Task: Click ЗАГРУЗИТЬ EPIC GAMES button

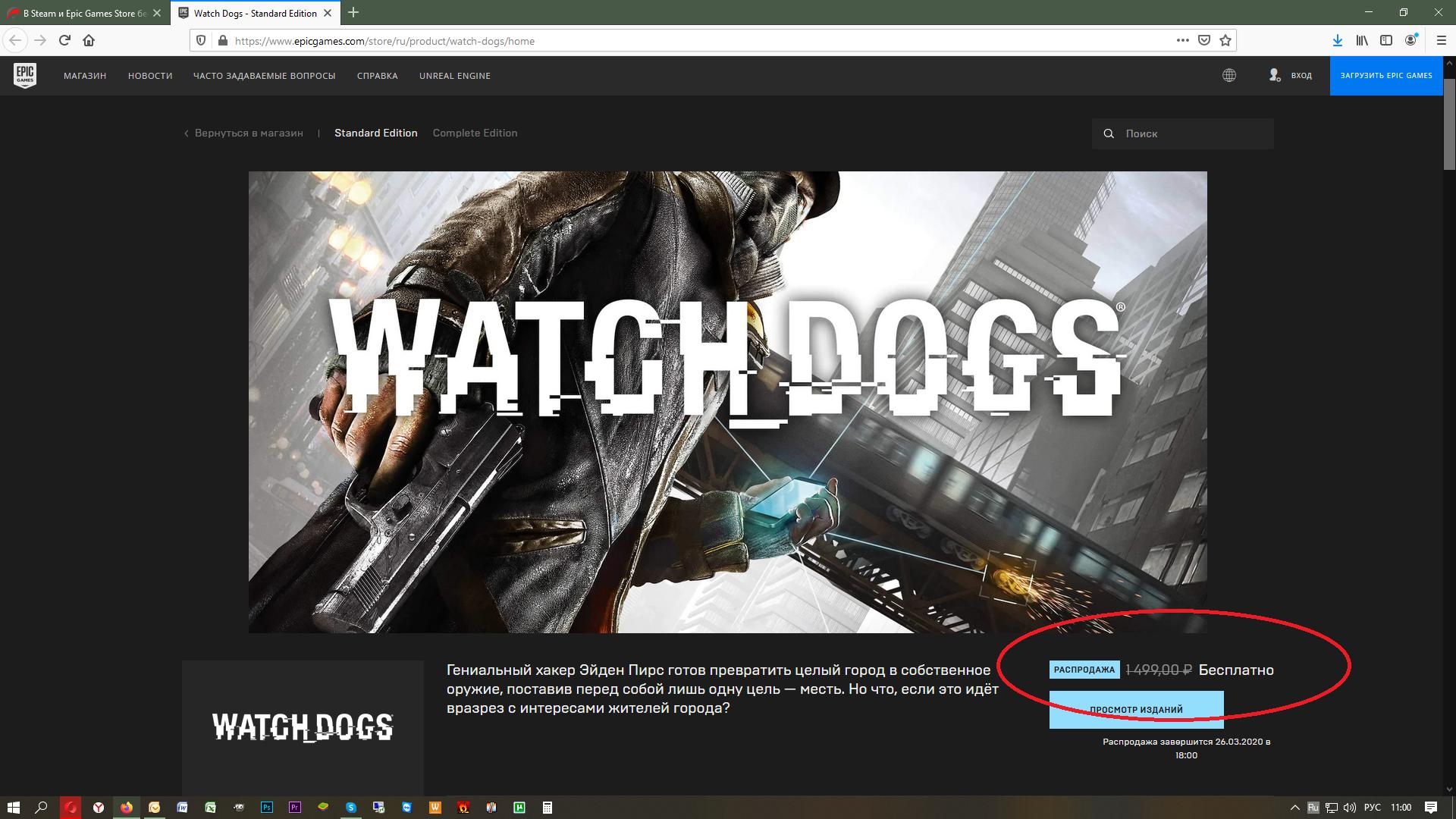Action: click(1386, 76)
